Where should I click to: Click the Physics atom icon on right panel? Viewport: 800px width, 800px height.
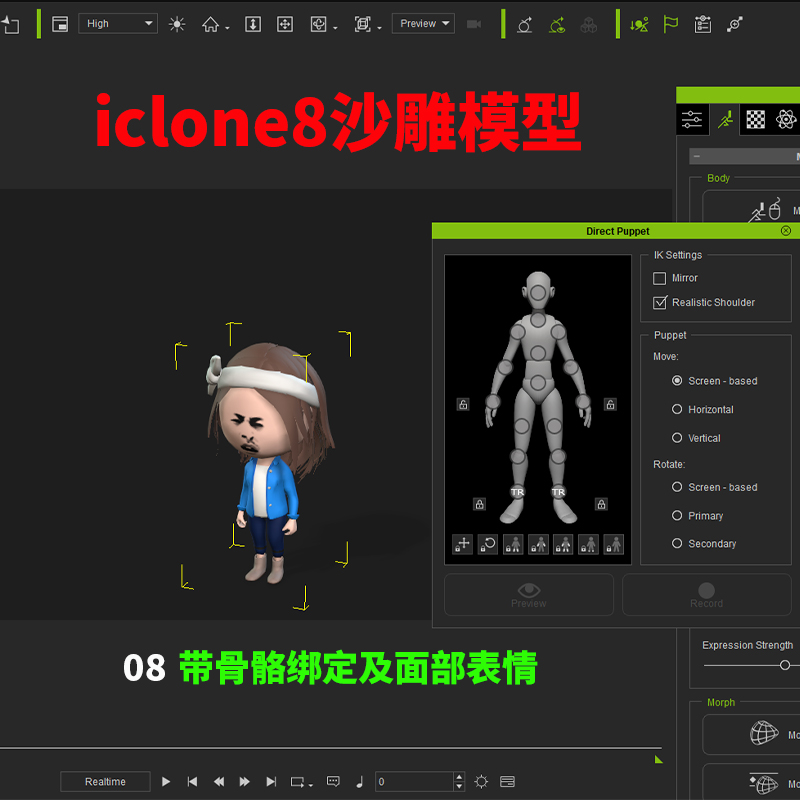click(786, 119)
